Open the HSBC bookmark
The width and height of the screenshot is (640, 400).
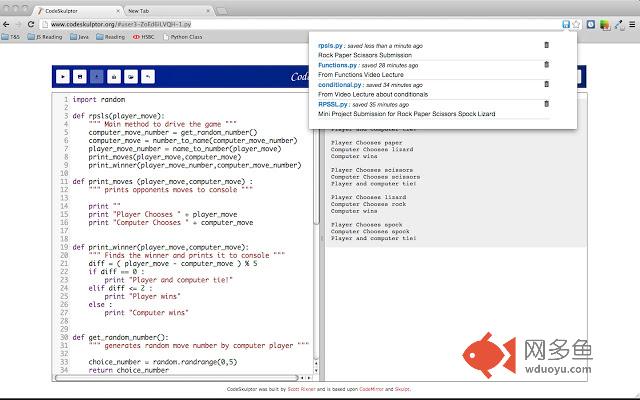[143, 37]
